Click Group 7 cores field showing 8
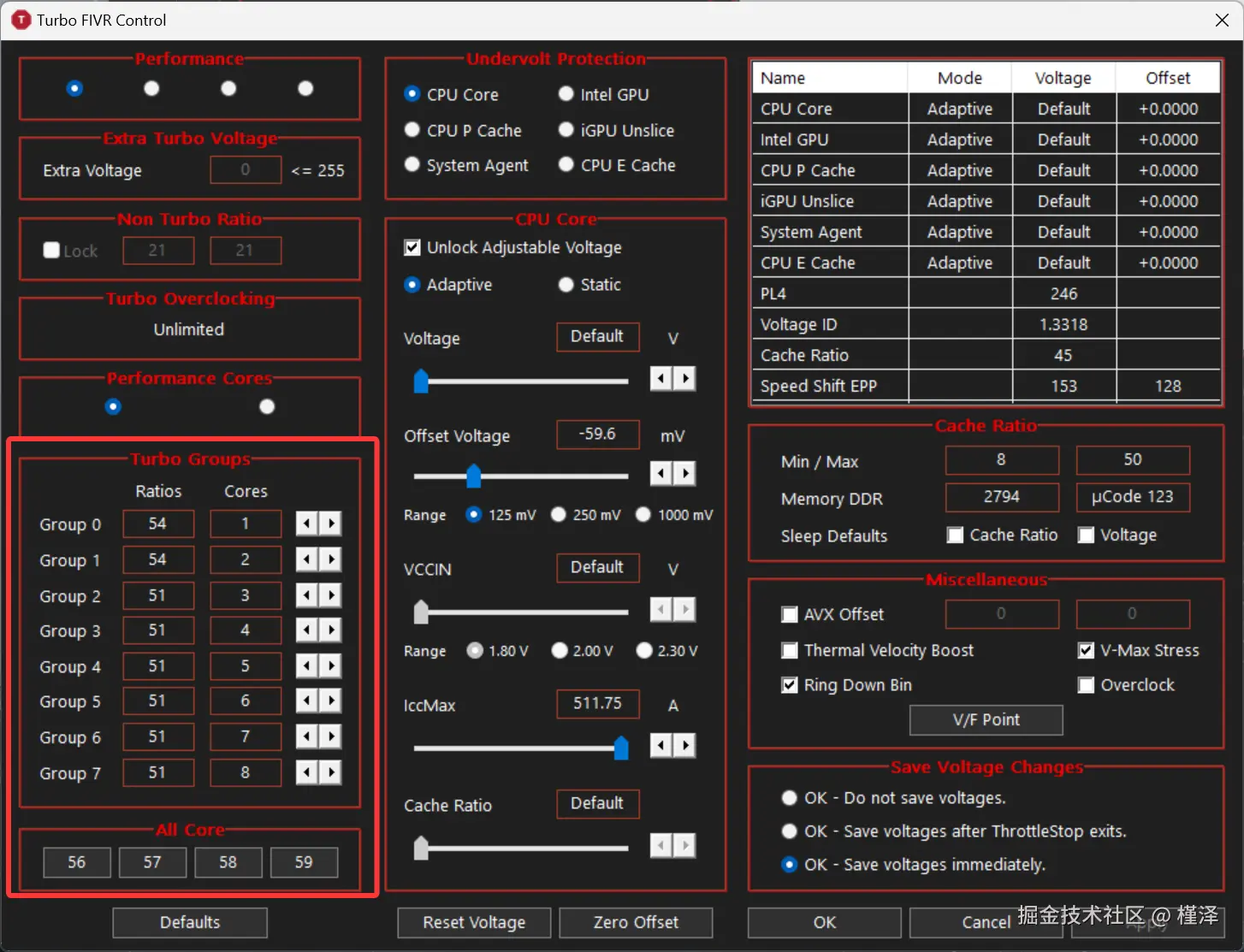1244x952 pixels. click(x=246, y=772)
